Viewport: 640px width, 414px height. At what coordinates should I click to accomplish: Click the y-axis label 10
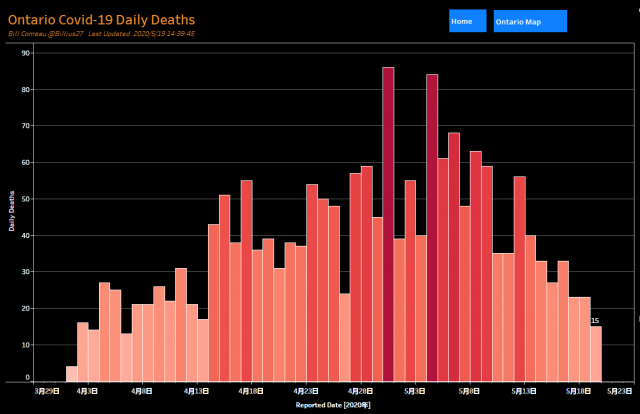[x=26, y=345]
